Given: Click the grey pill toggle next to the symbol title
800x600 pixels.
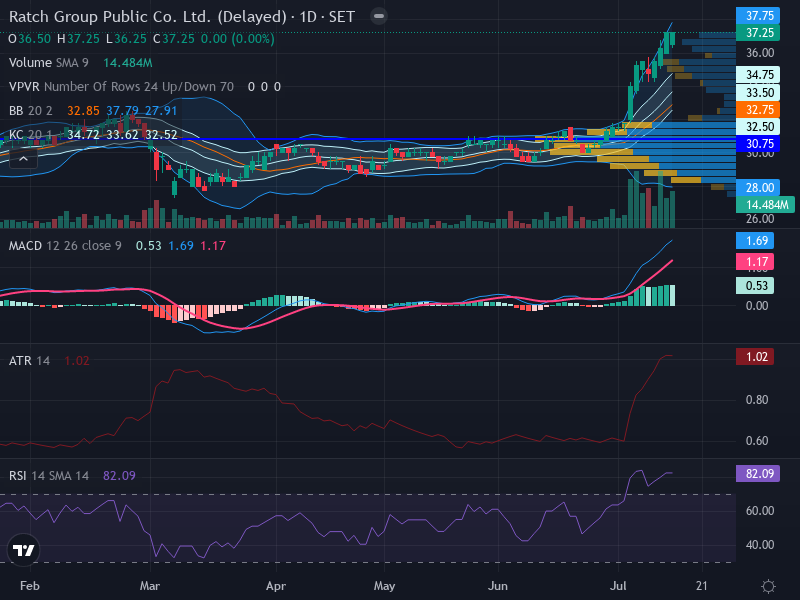Looking at the screenshot, I should point(379,16).
